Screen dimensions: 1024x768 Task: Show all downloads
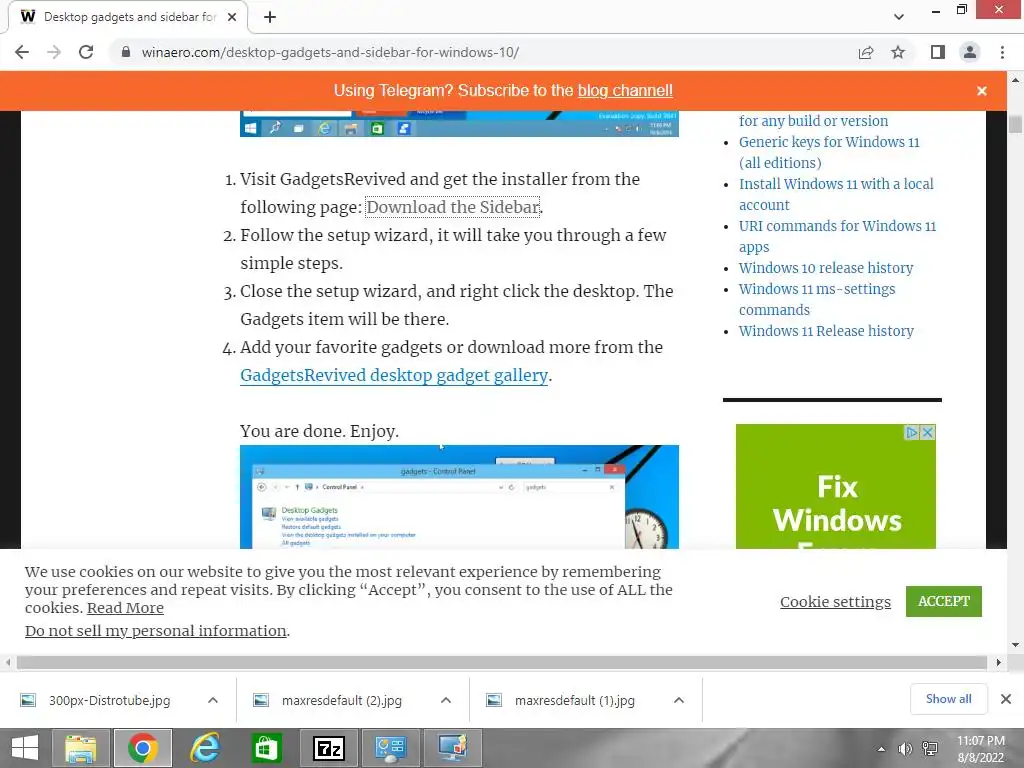948,699
